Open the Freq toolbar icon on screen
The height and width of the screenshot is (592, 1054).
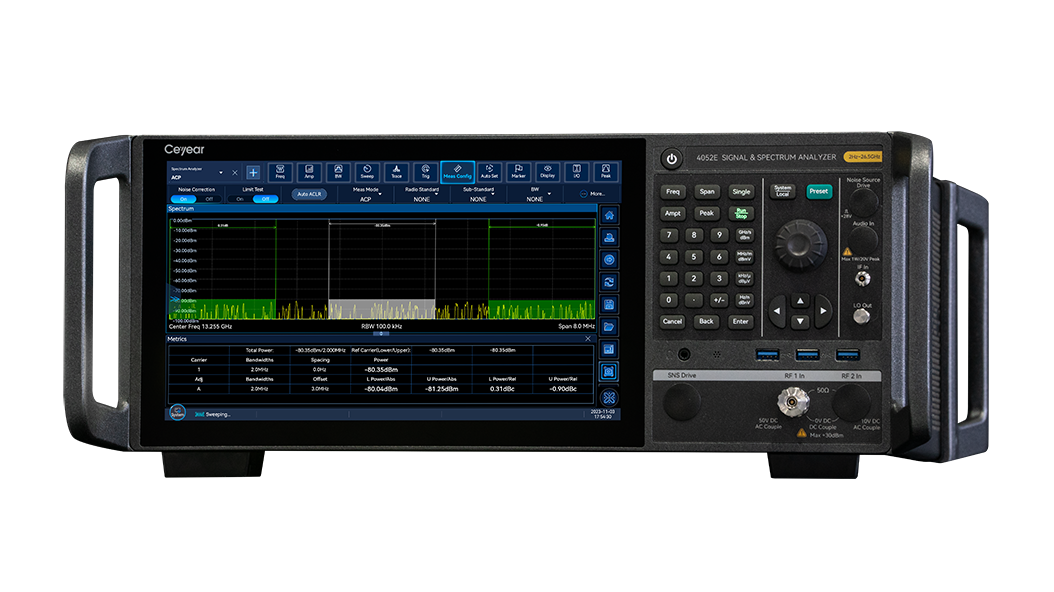[280, 172]
